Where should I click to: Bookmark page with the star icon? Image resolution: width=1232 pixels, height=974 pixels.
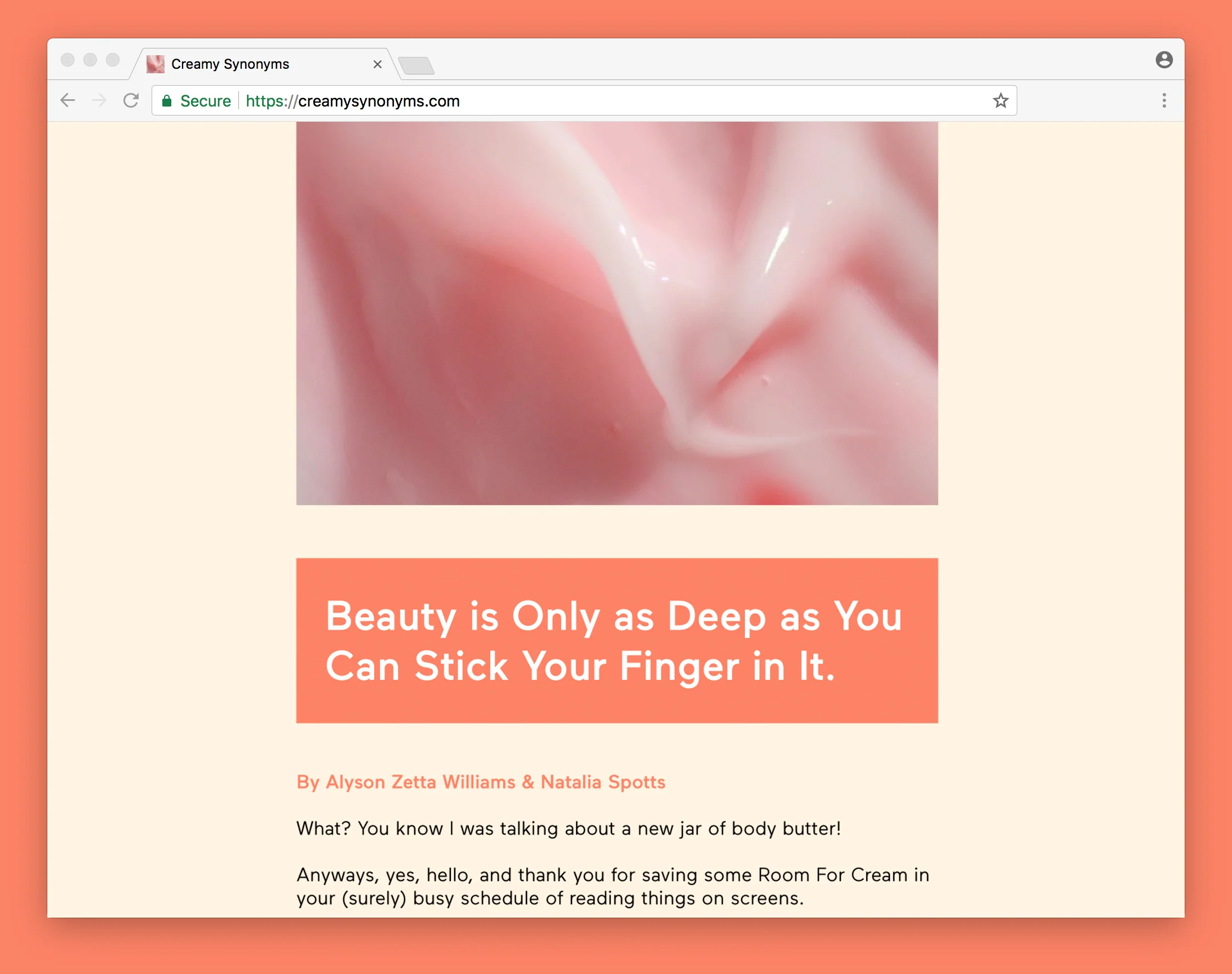click(x=1000, y=100)
